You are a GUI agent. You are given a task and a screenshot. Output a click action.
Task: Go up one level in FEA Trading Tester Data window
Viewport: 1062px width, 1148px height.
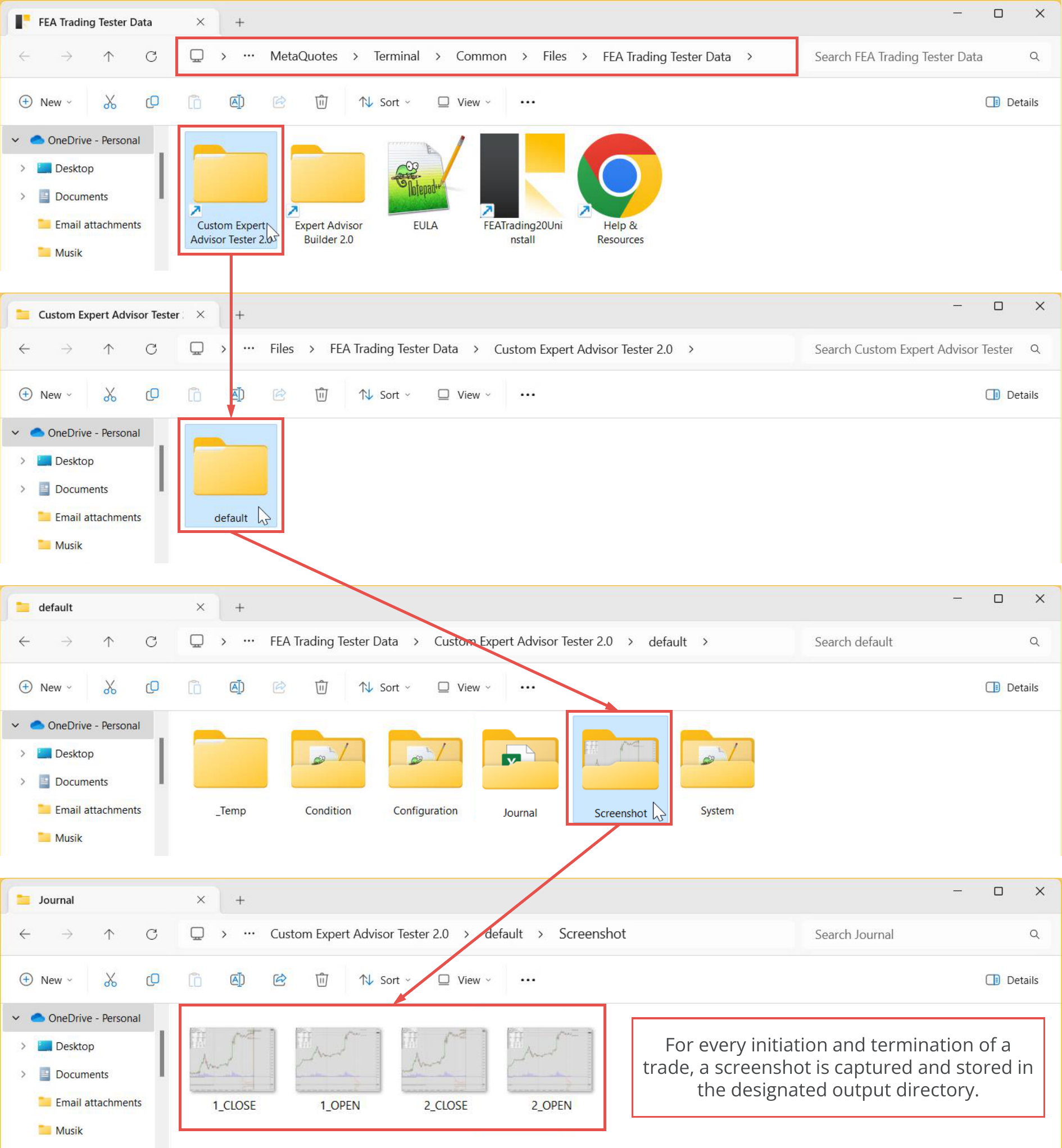point(108,56)
